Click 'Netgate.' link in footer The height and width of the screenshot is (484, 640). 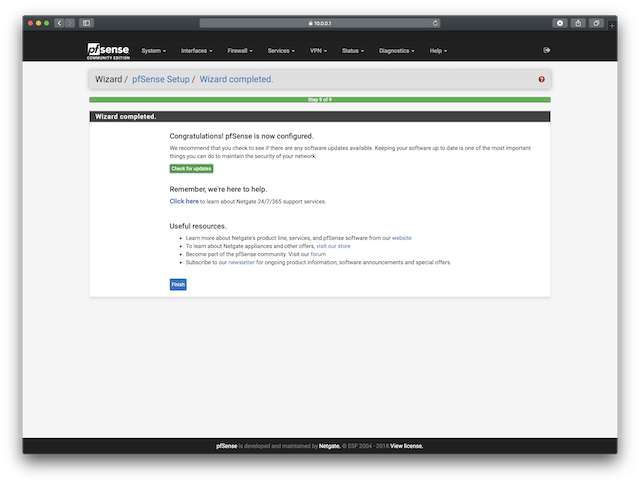330,446
